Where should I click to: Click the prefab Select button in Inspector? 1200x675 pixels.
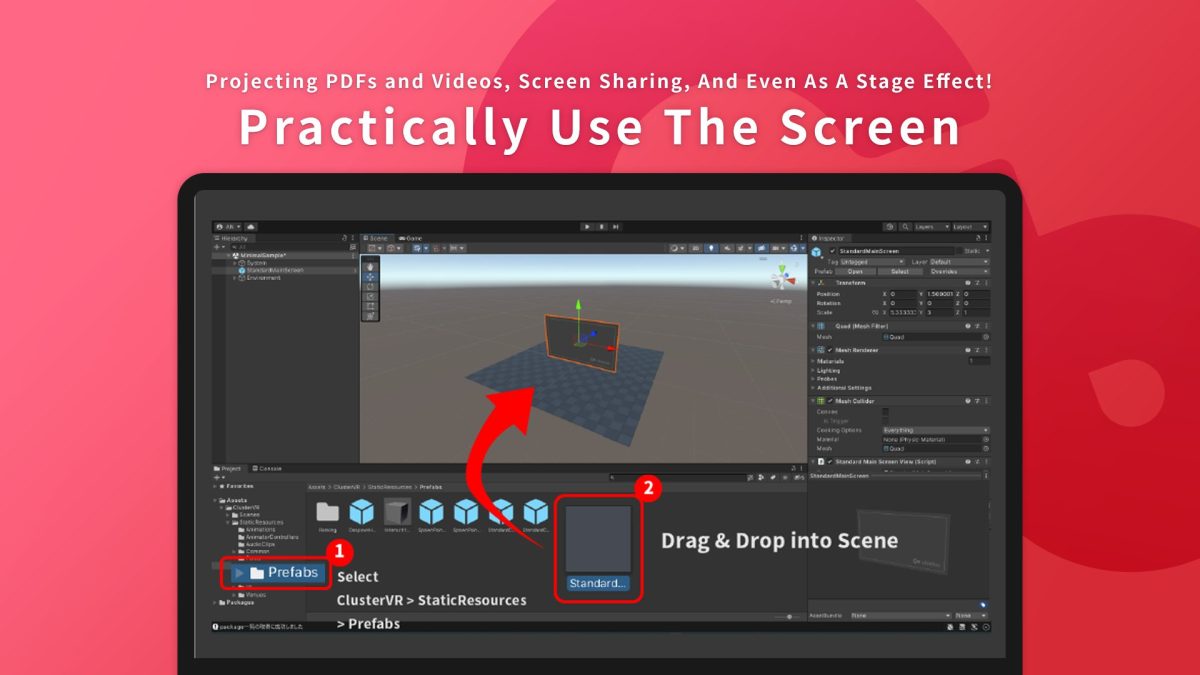(901, 269)
